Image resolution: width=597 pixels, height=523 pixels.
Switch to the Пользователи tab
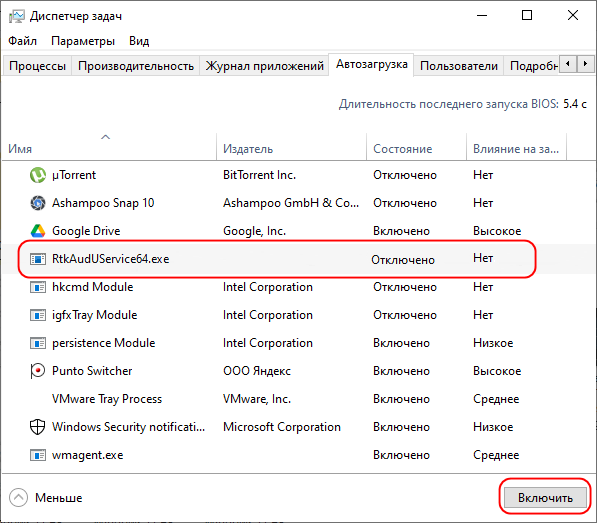point(459,66)
